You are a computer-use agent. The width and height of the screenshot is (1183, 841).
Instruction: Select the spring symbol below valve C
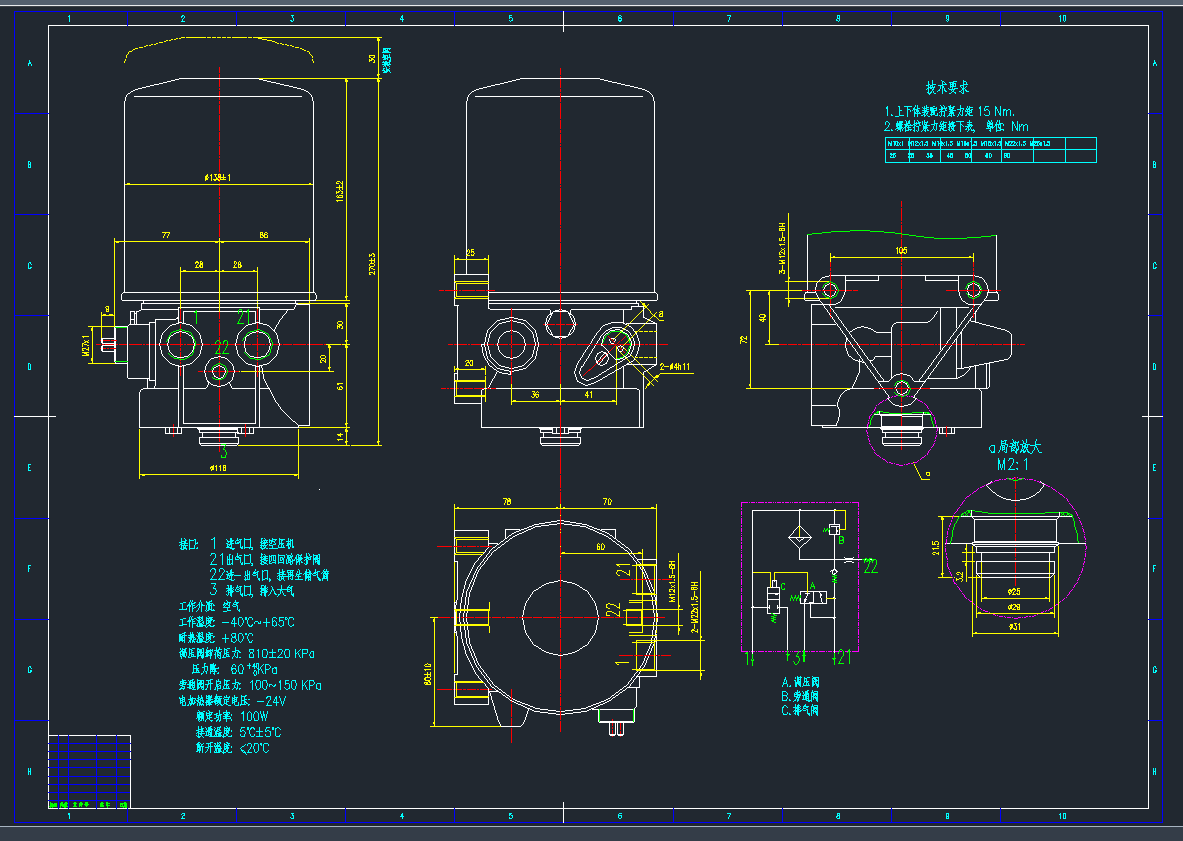(x=773, y=619)
